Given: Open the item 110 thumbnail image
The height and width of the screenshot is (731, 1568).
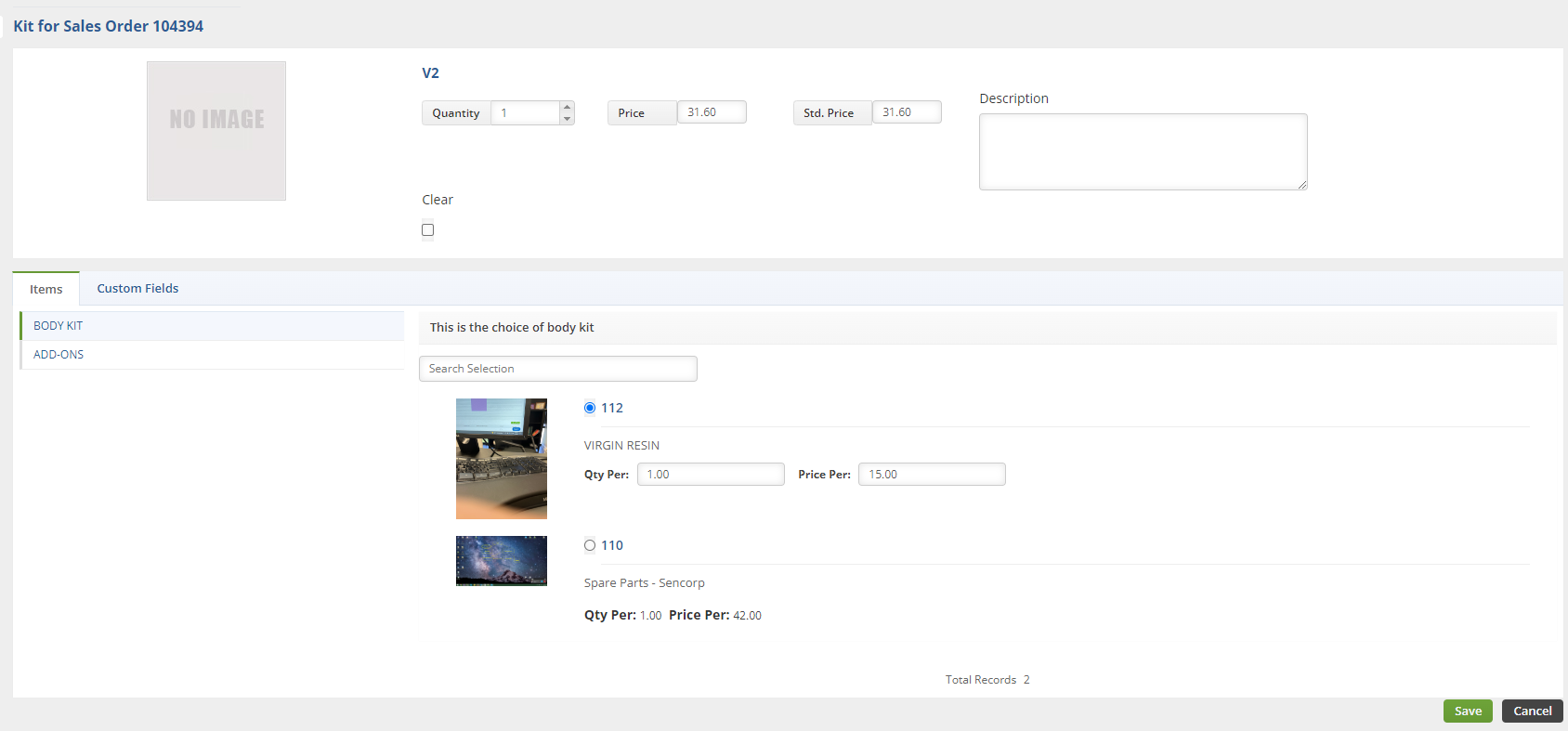Looking at the screenshot, I should tap(502, 561).
